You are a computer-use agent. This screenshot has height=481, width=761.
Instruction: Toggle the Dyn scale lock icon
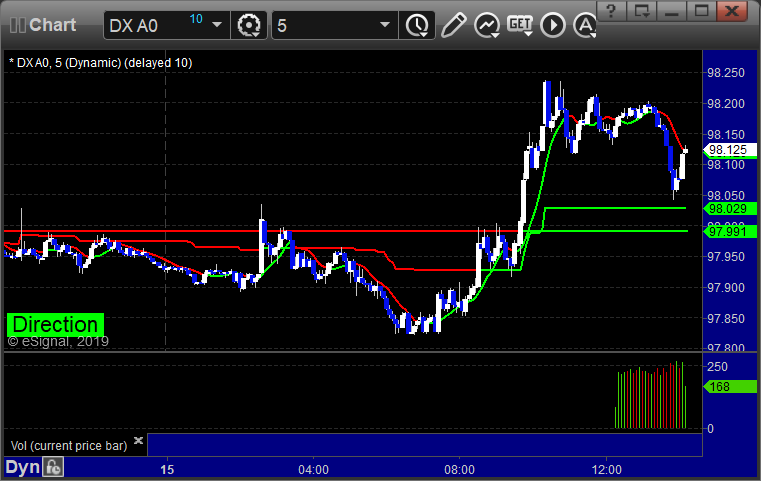pyautogui.click(x=54, y=467)
